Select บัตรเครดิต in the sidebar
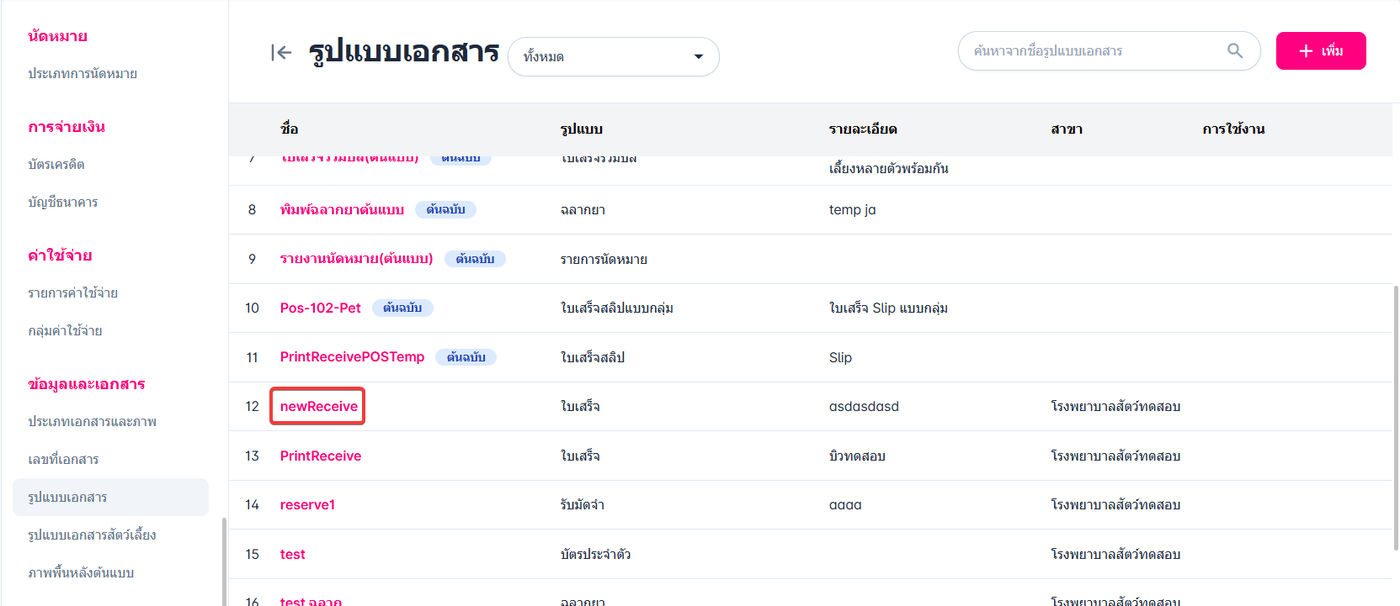 click(56, 164)
